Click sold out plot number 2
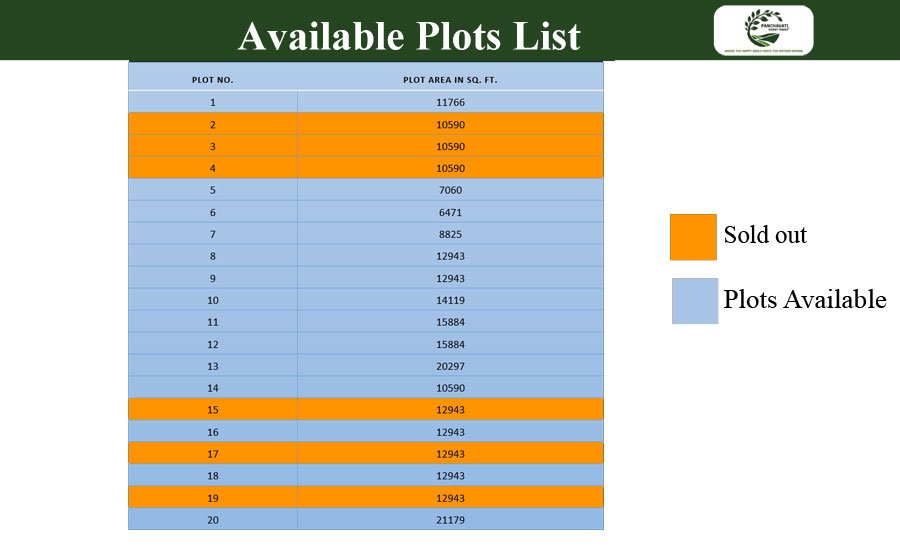This screenshot has height=553, width=900. point(213,125)
